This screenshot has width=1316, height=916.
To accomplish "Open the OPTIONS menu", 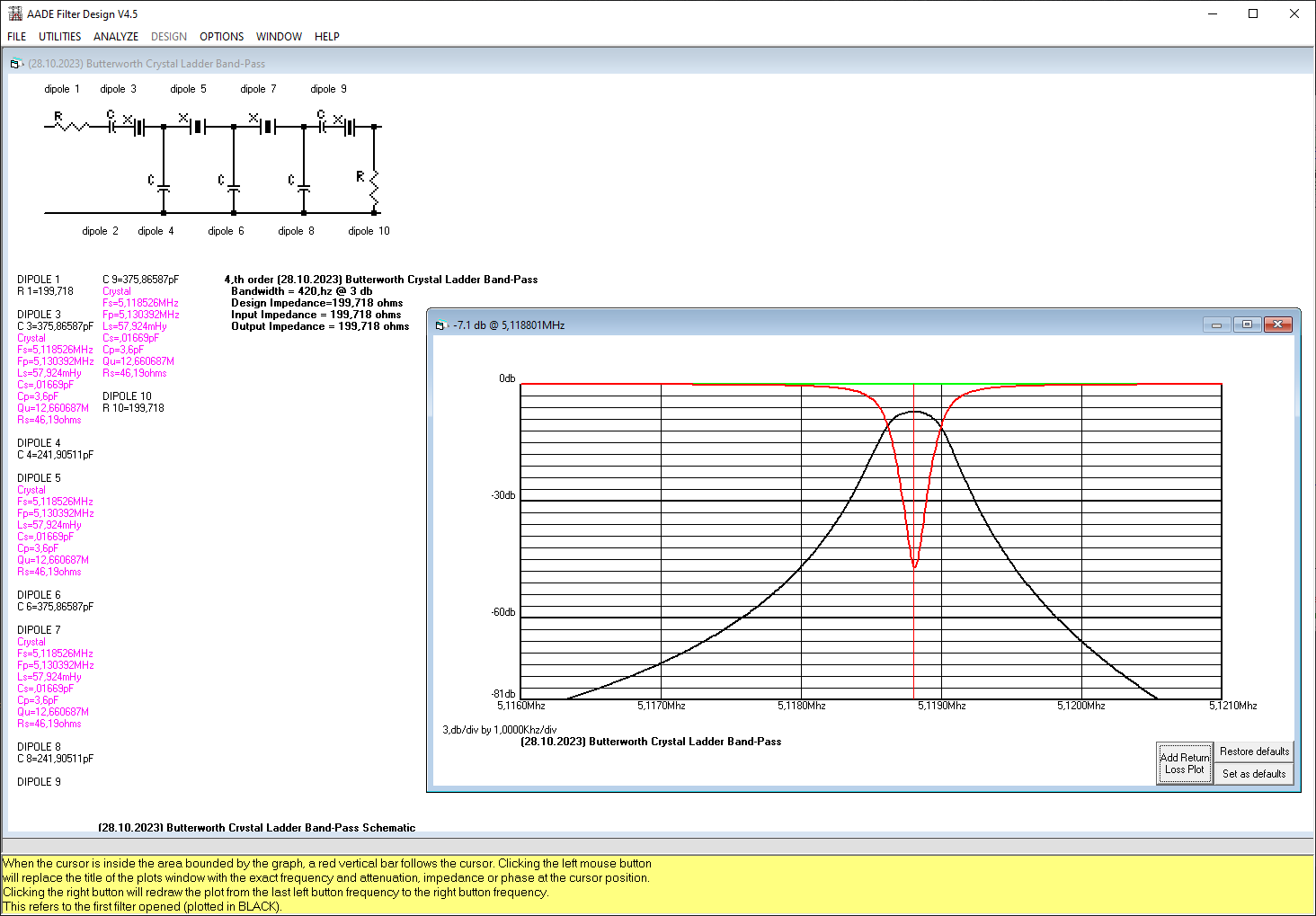I will [221, 37].
